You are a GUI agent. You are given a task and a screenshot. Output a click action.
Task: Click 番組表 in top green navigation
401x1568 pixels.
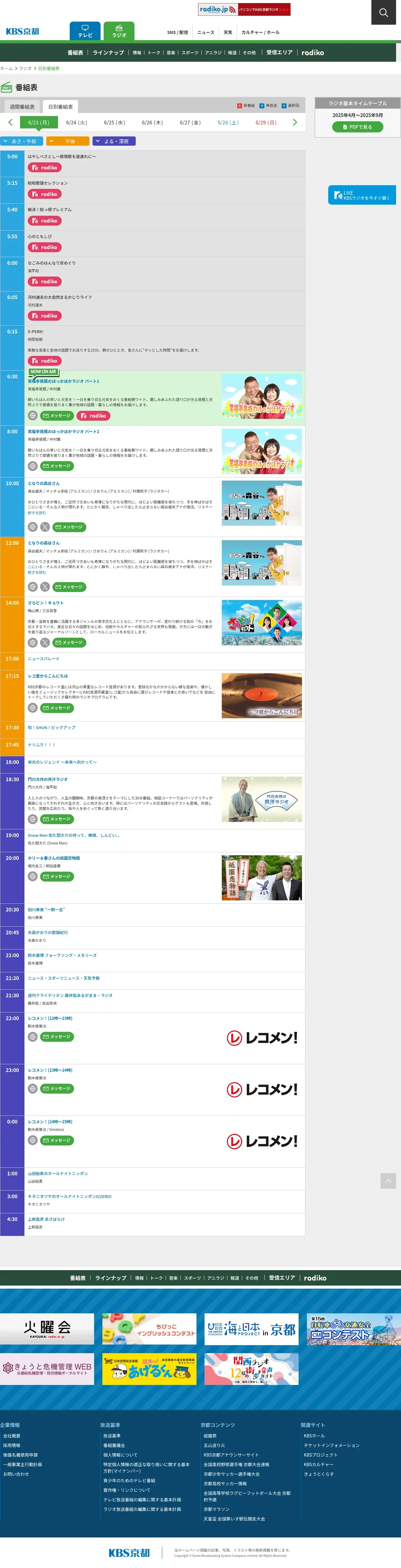tap(76, 52)
